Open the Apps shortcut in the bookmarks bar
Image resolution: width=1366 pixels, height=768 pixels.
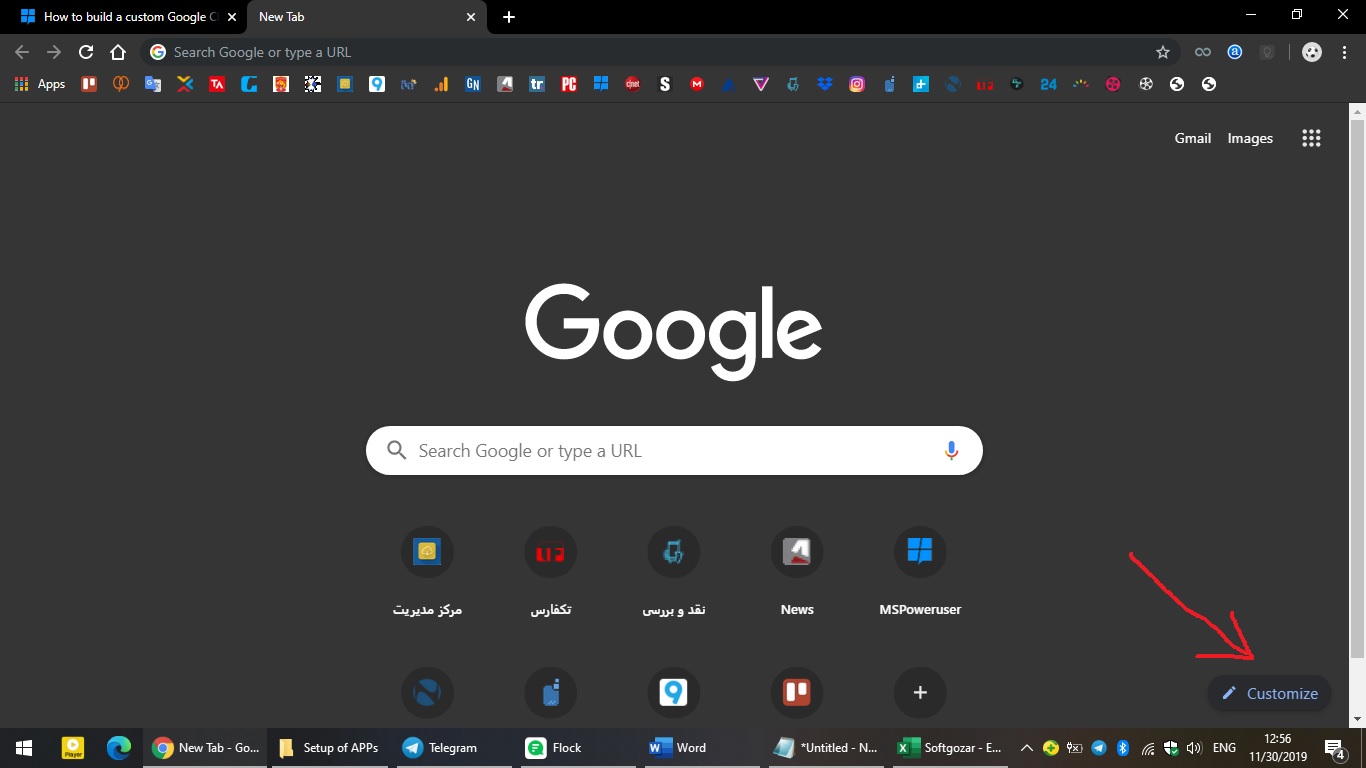pos(41,84)
